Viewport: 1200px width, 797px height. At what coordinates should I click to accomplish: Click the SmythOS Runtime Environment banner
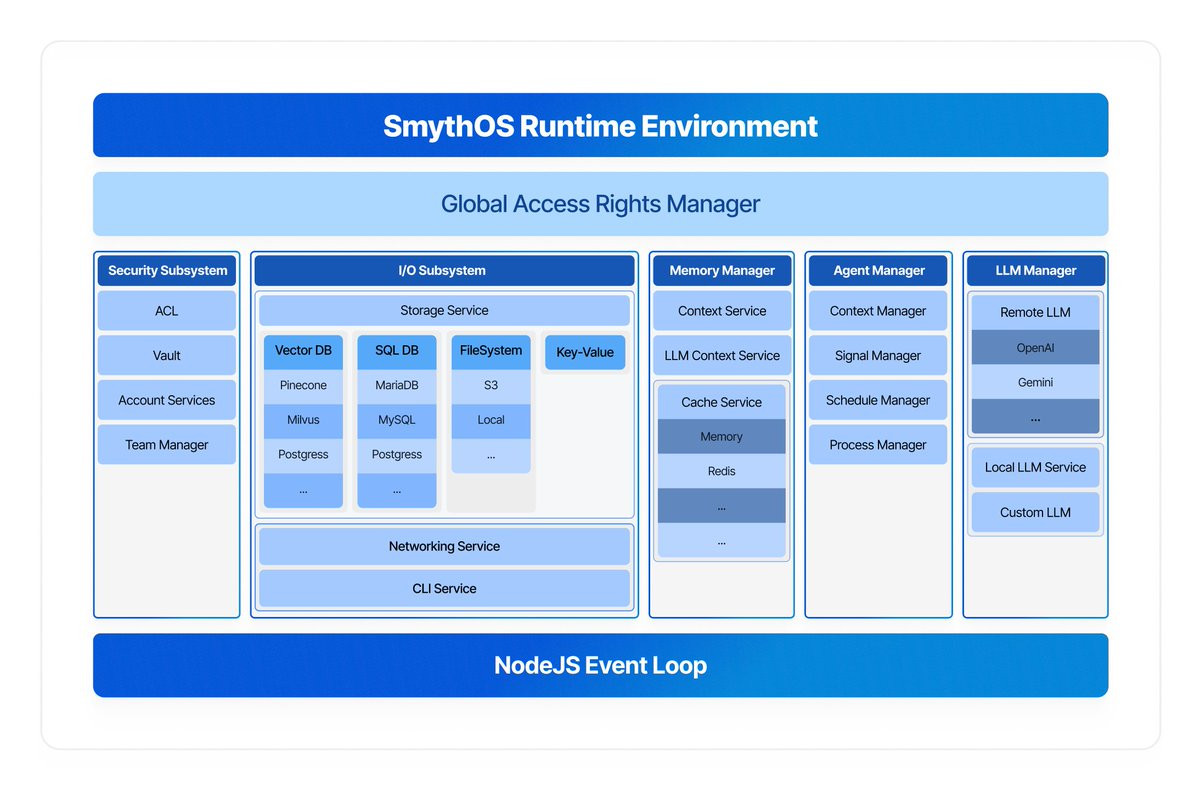[600, 125]
